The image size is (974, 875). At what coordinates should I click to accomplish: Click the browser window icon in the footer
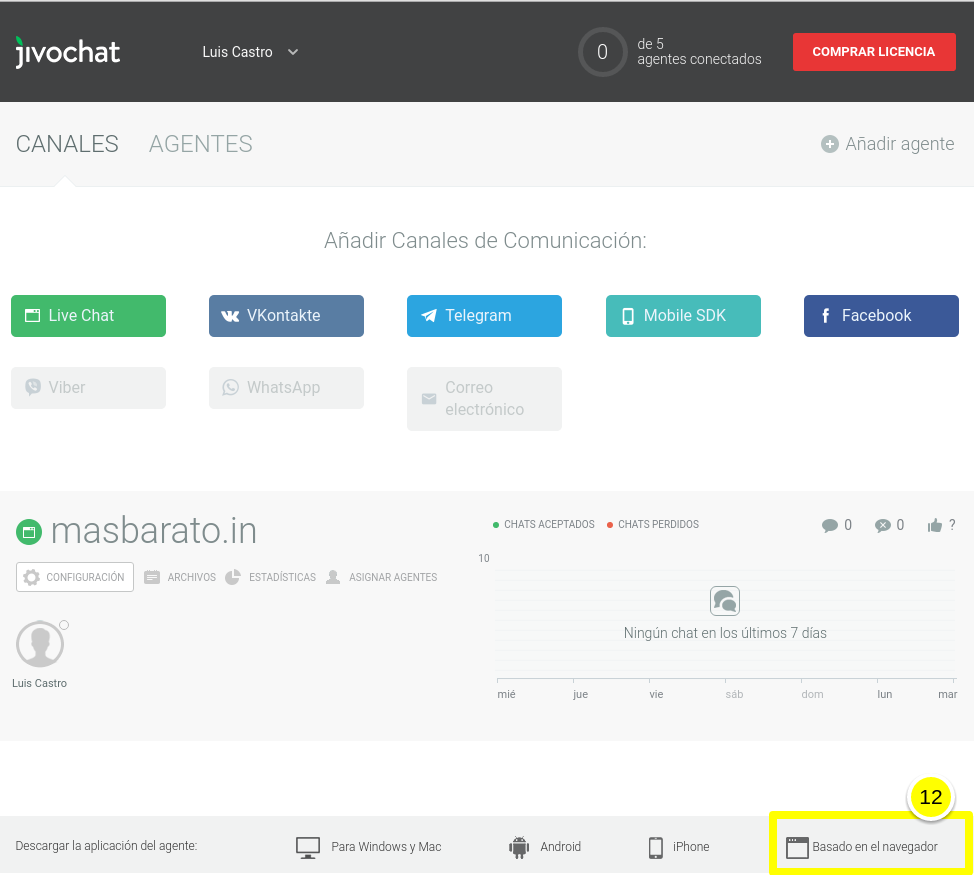pyautogui.click(x=797, y=847)
